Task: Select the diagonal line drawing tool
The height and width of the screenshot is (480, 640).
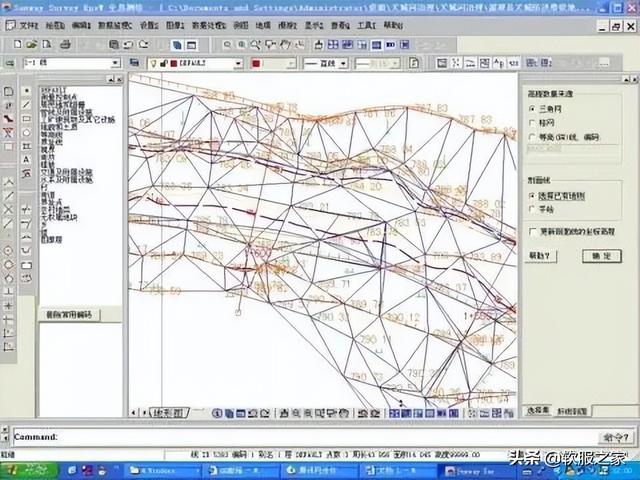Action: point(27,104)
